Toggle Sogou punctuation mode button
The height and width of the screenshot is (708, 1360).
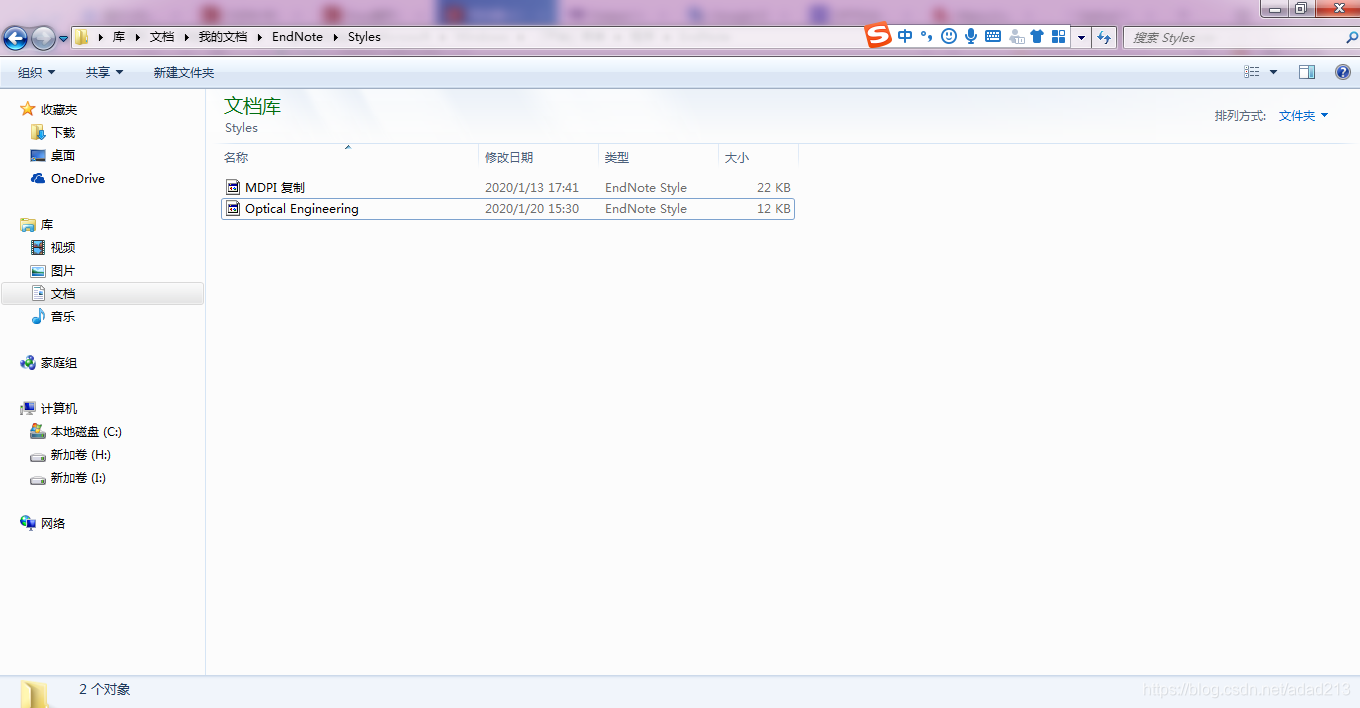click(927, 36)
